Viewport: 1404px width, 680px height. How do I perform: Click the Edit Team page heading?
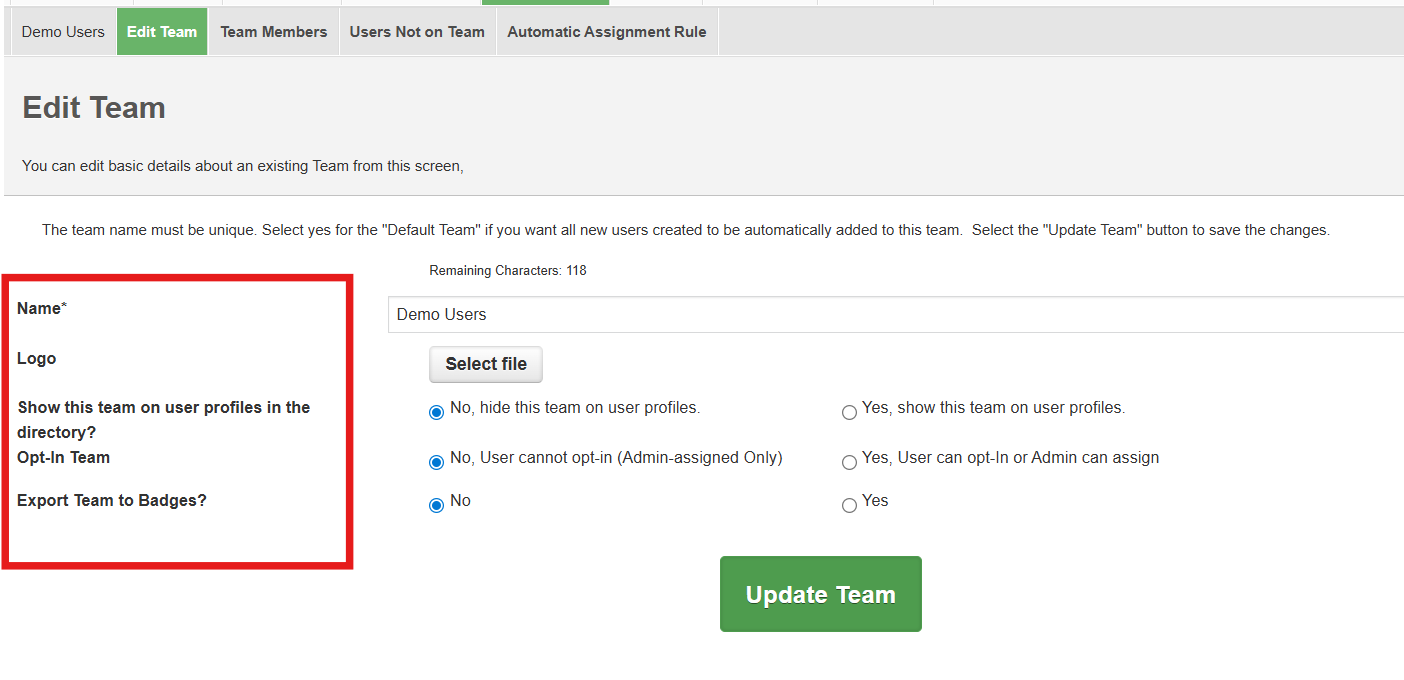click(94, 108)
